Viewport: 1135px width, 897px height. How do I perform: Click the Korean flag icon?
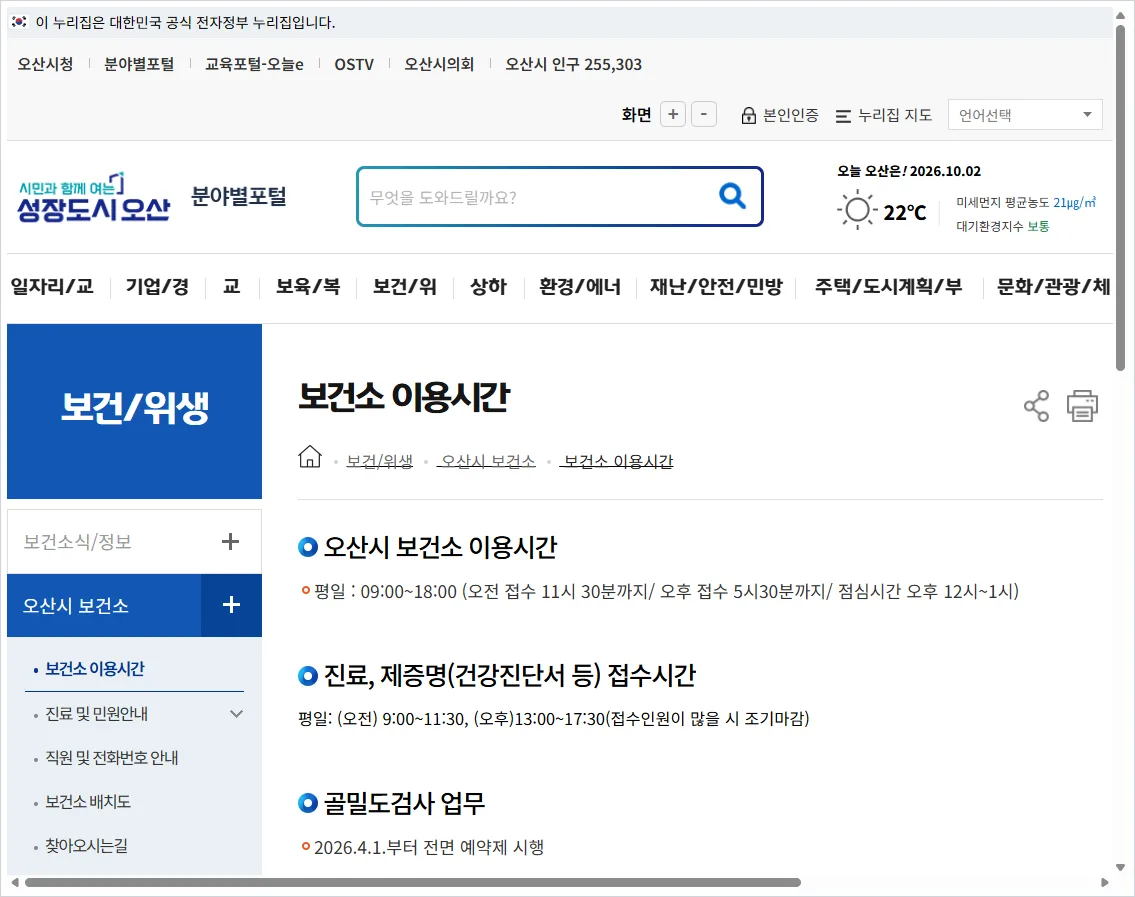[x=20, y=22]
